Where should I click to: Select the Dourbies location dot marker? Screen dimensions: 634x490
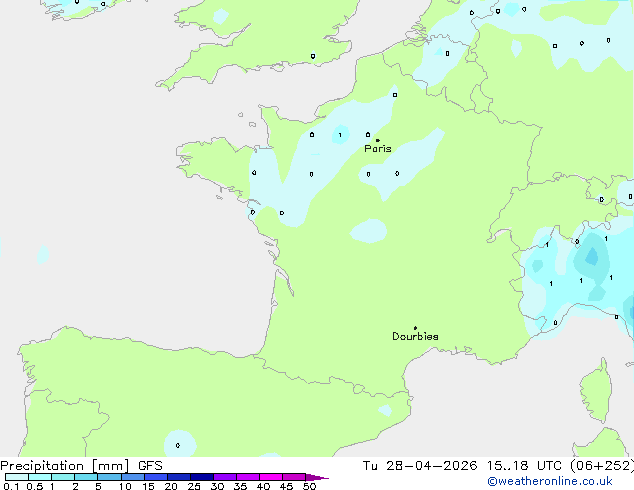[x=415, y=328]
